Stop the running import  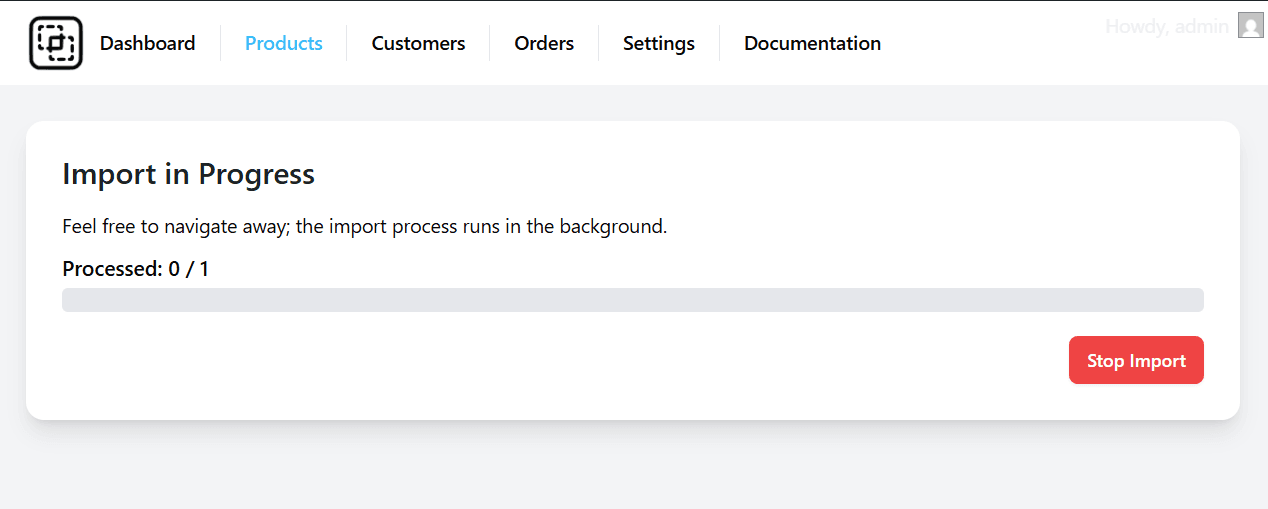(1136, 360)
